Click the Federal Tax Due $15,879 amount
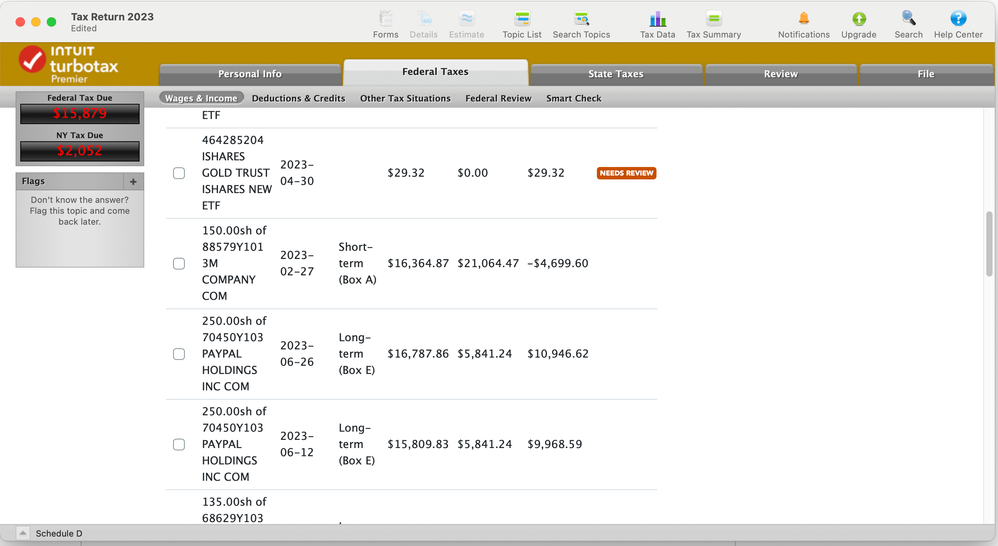The height and width of the screenshot is (546, 998). 80,114
